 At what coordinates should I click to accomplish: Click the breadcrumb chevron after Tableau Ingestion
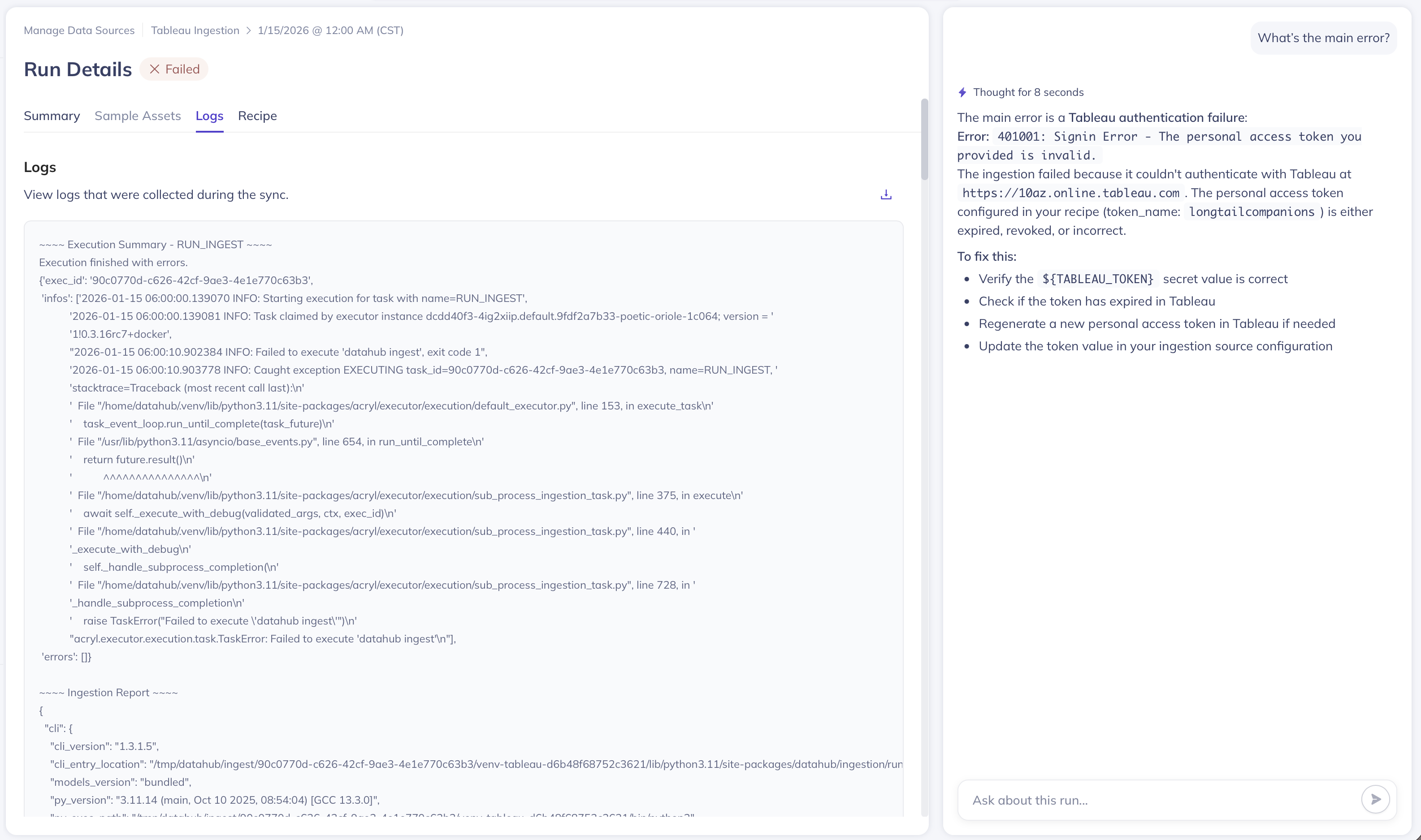click(249, 30)
